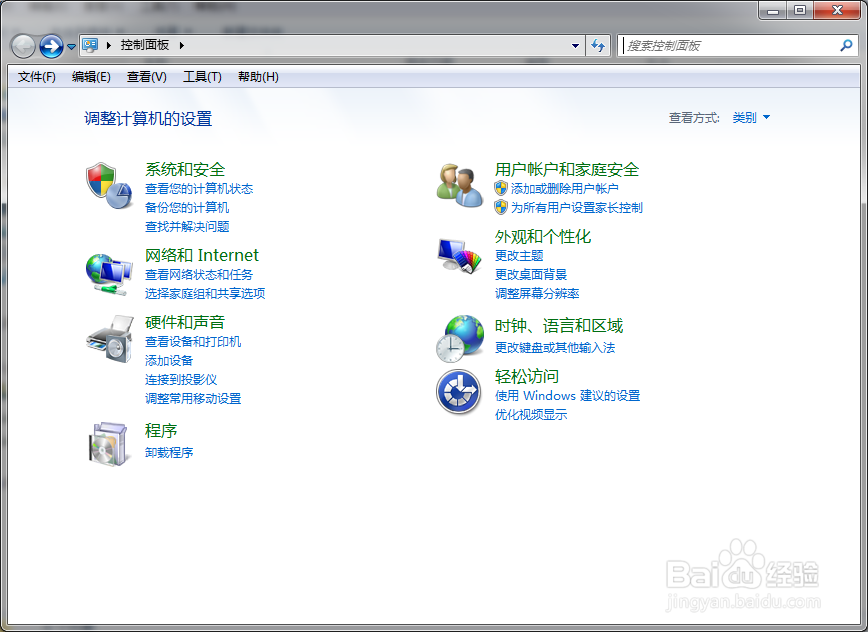Click 优化视频显示 link
This screenshot has height=632, width=868.
531,415
